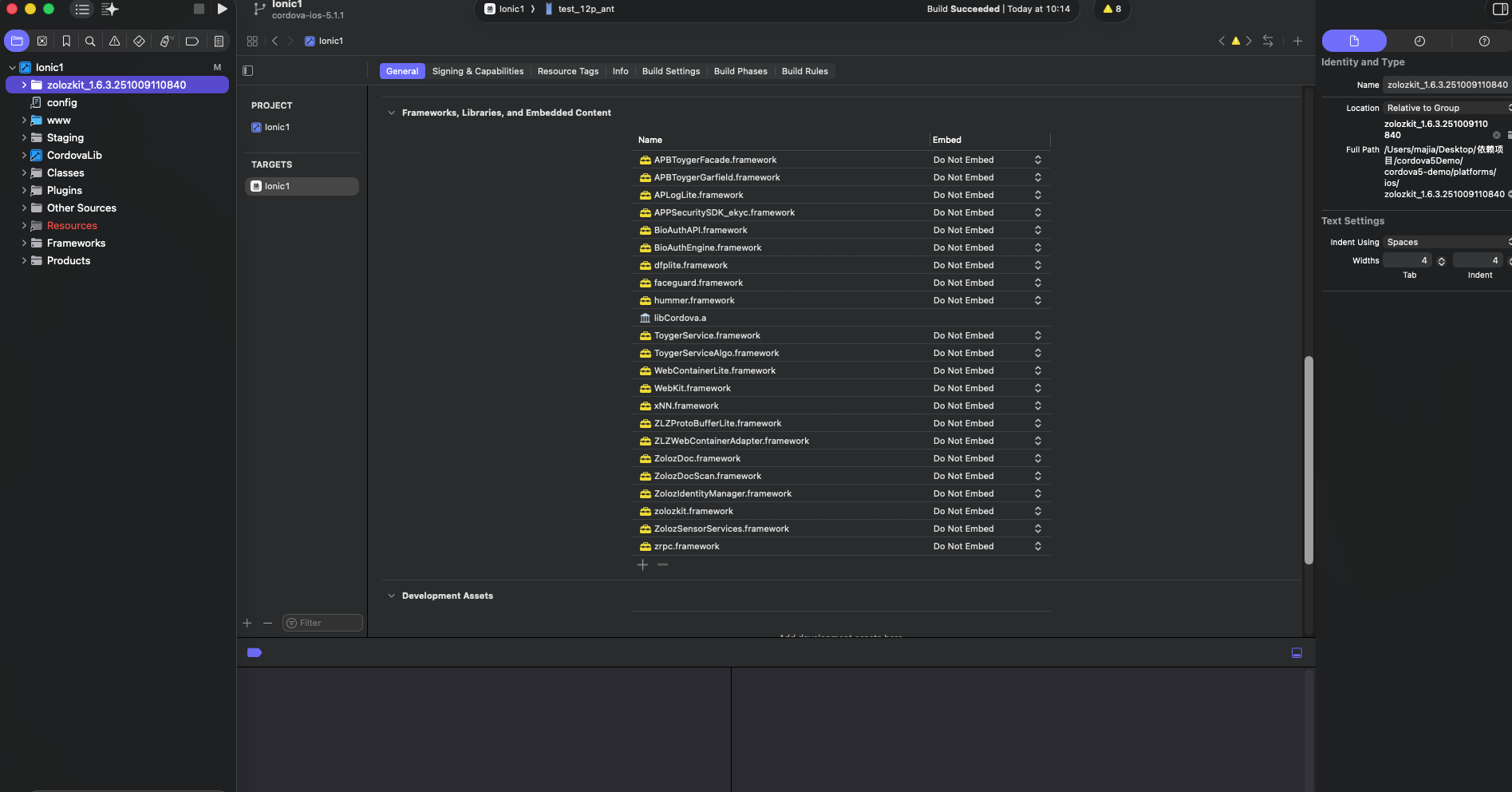This screenshot has width=1512, height=792.
Task: Open the Breakpoint navigator
Action: (x=192, y=41)
